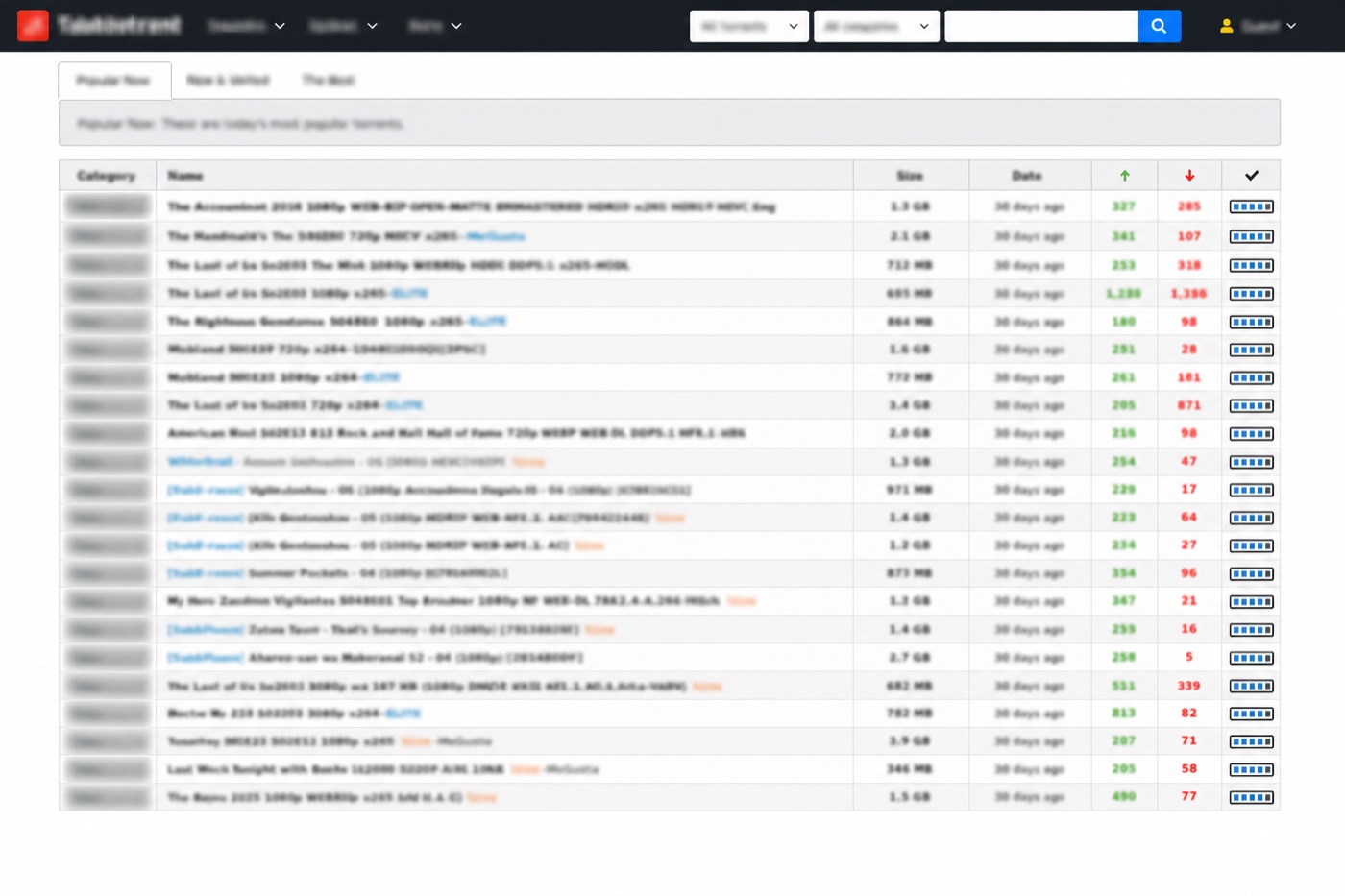
Task: Click the checkmark column header icon
Action: point(1251,176)
